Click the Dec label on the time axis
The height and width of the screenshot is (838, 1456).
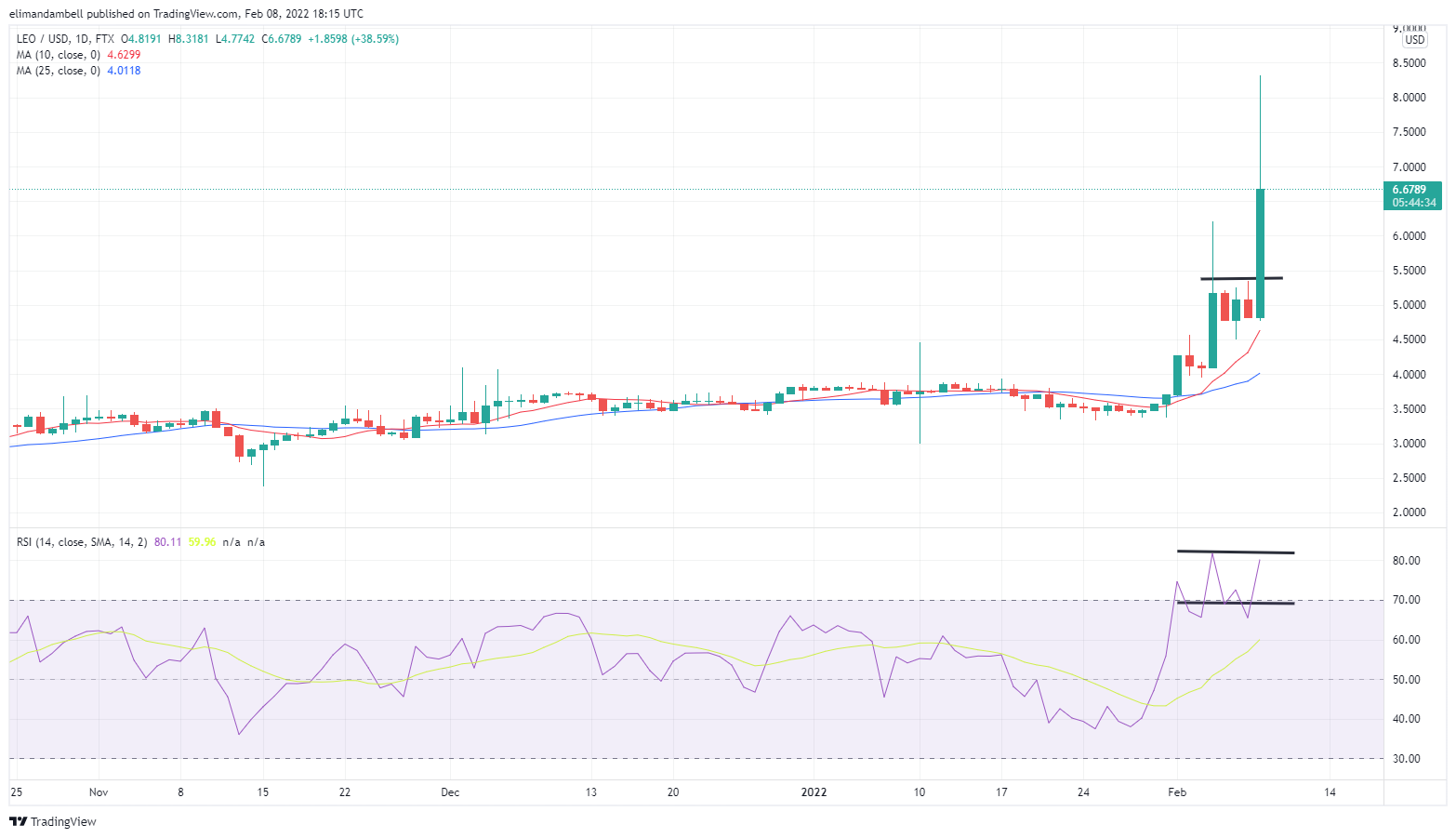coord(450,792)
